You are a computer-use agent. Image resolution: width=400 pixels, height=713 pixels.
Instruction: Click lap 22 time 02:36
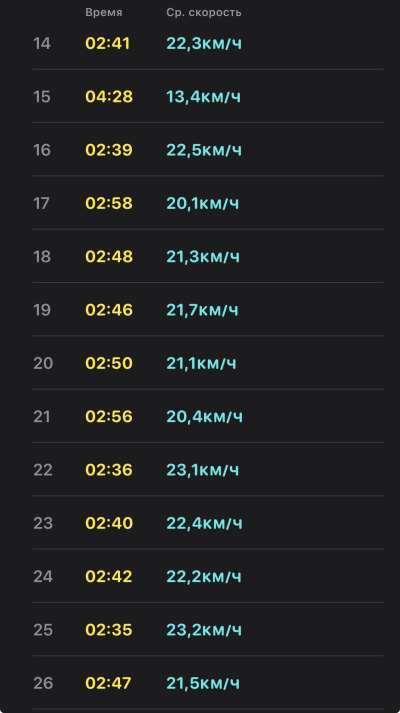pyautogui.click(x=109, y=470)
